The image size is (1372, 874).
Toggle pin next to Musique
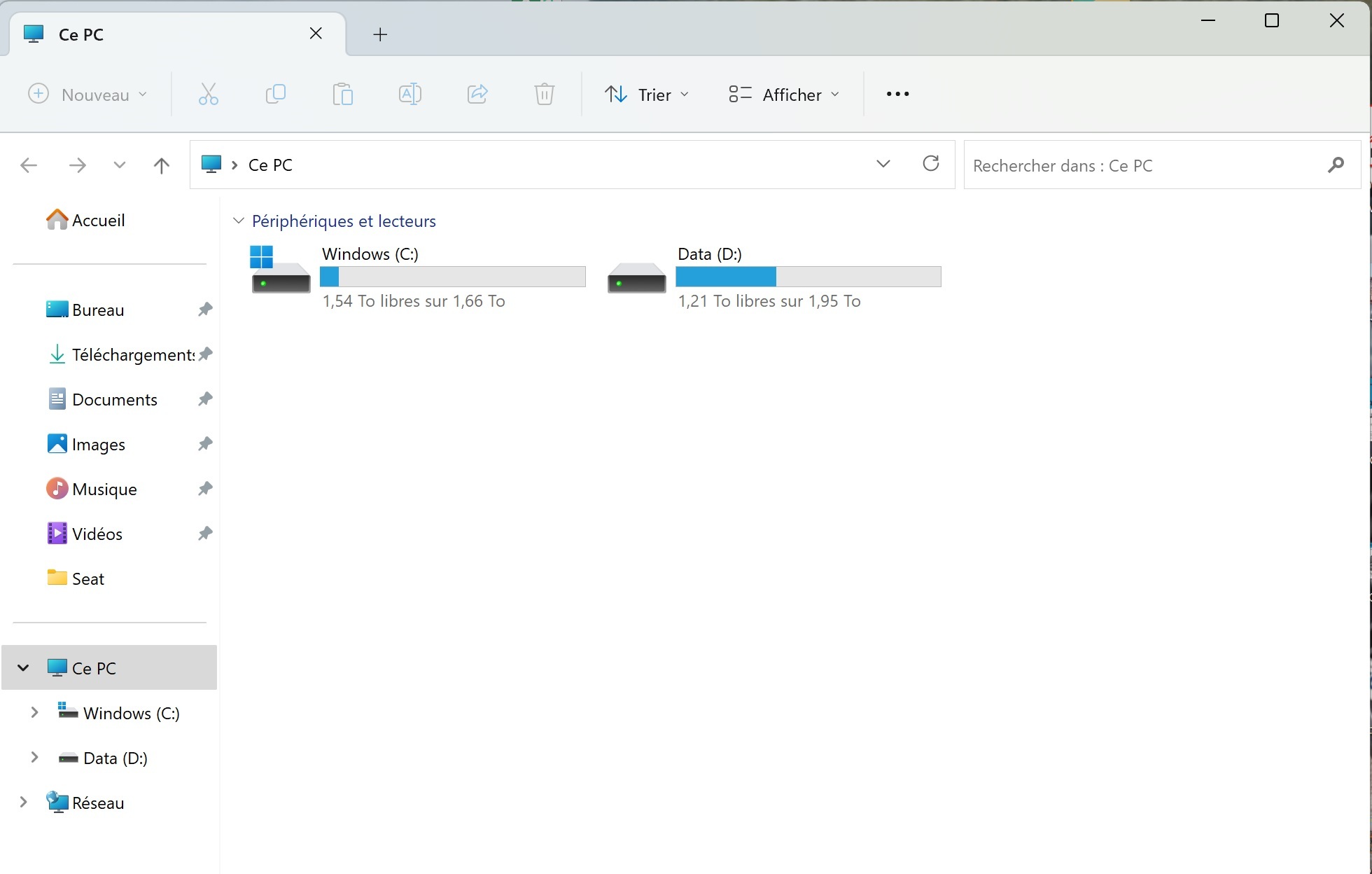pos(204,489)
